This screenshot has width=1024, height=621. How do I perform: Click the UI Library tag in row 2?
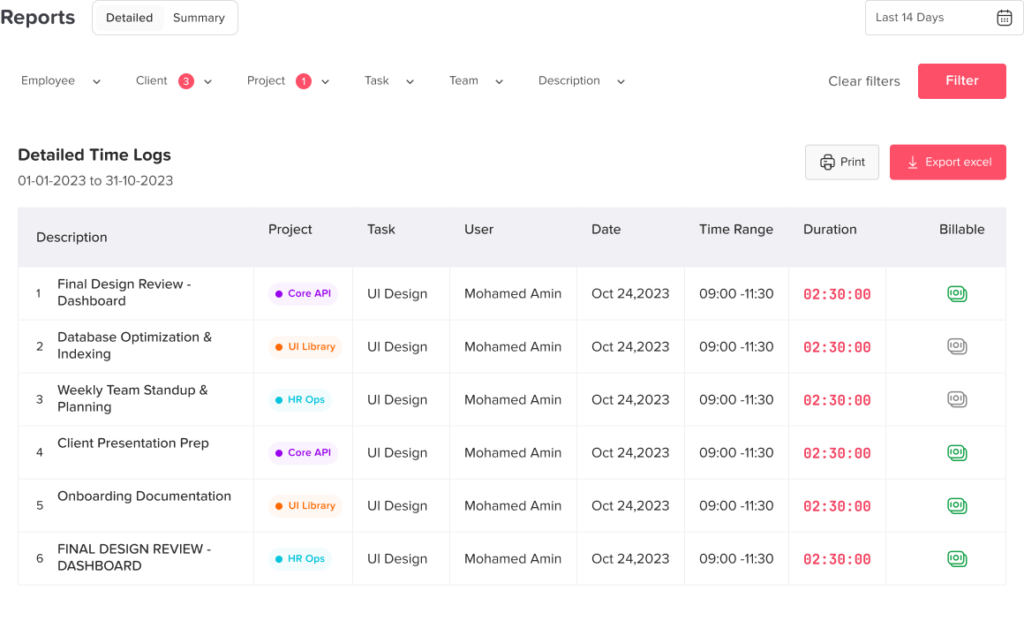tap(305, 347)
